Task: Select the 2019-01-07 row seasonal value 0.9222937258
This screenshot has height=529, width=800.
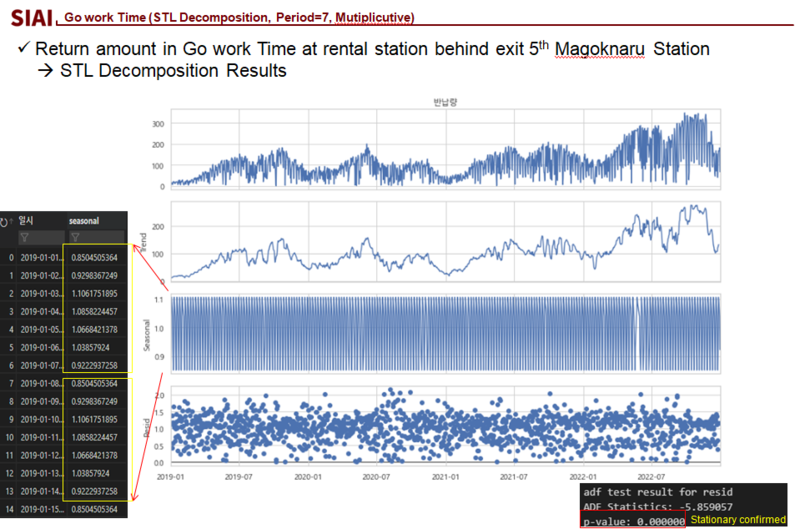Action: point(96,365)
